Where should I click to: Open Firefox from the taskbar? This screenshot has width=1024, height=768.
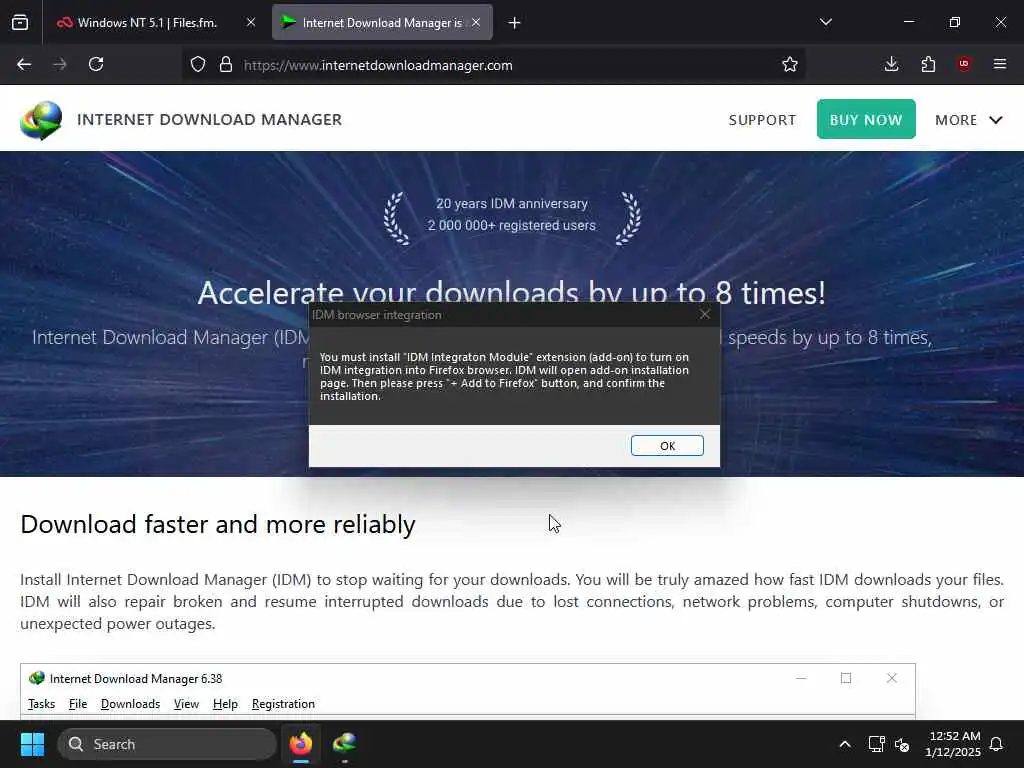pos(301,744)
